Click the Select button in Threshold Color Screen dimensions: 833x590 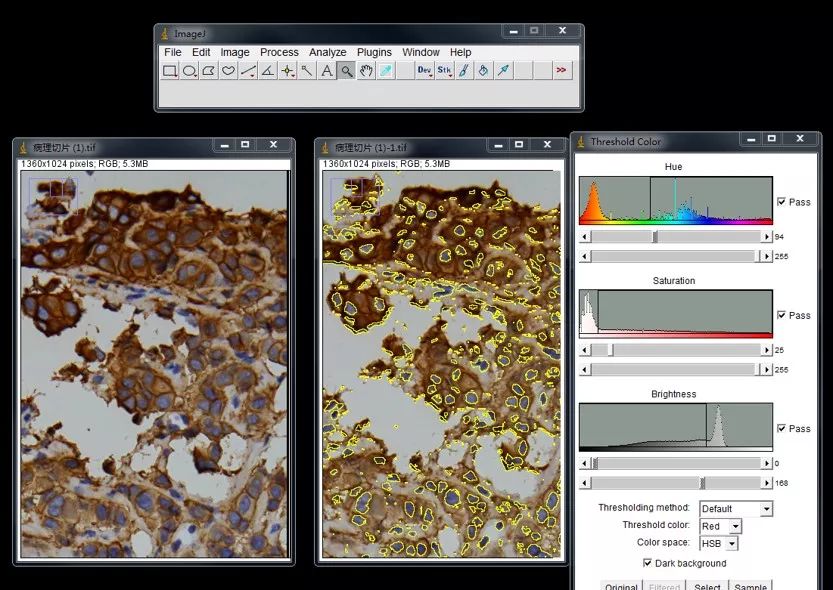pos(707,587)
